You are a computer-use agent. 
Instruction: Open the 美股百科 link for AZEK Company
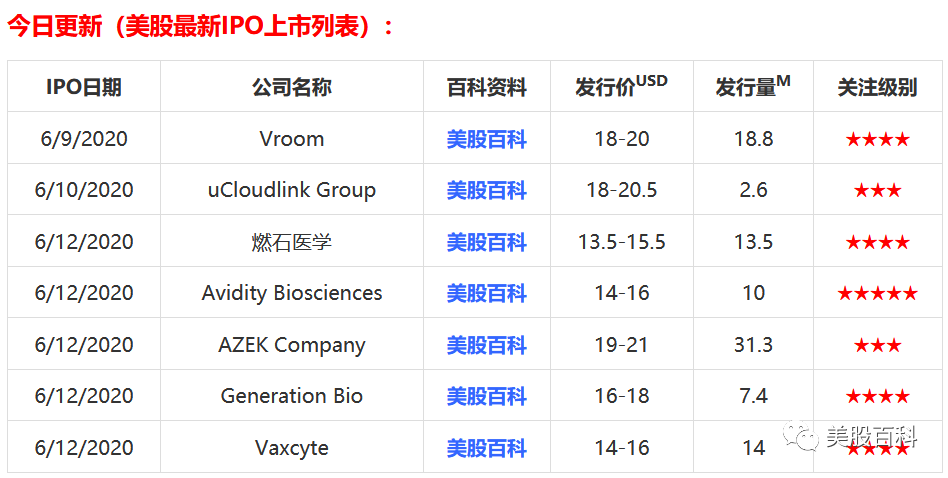[487, 346]
